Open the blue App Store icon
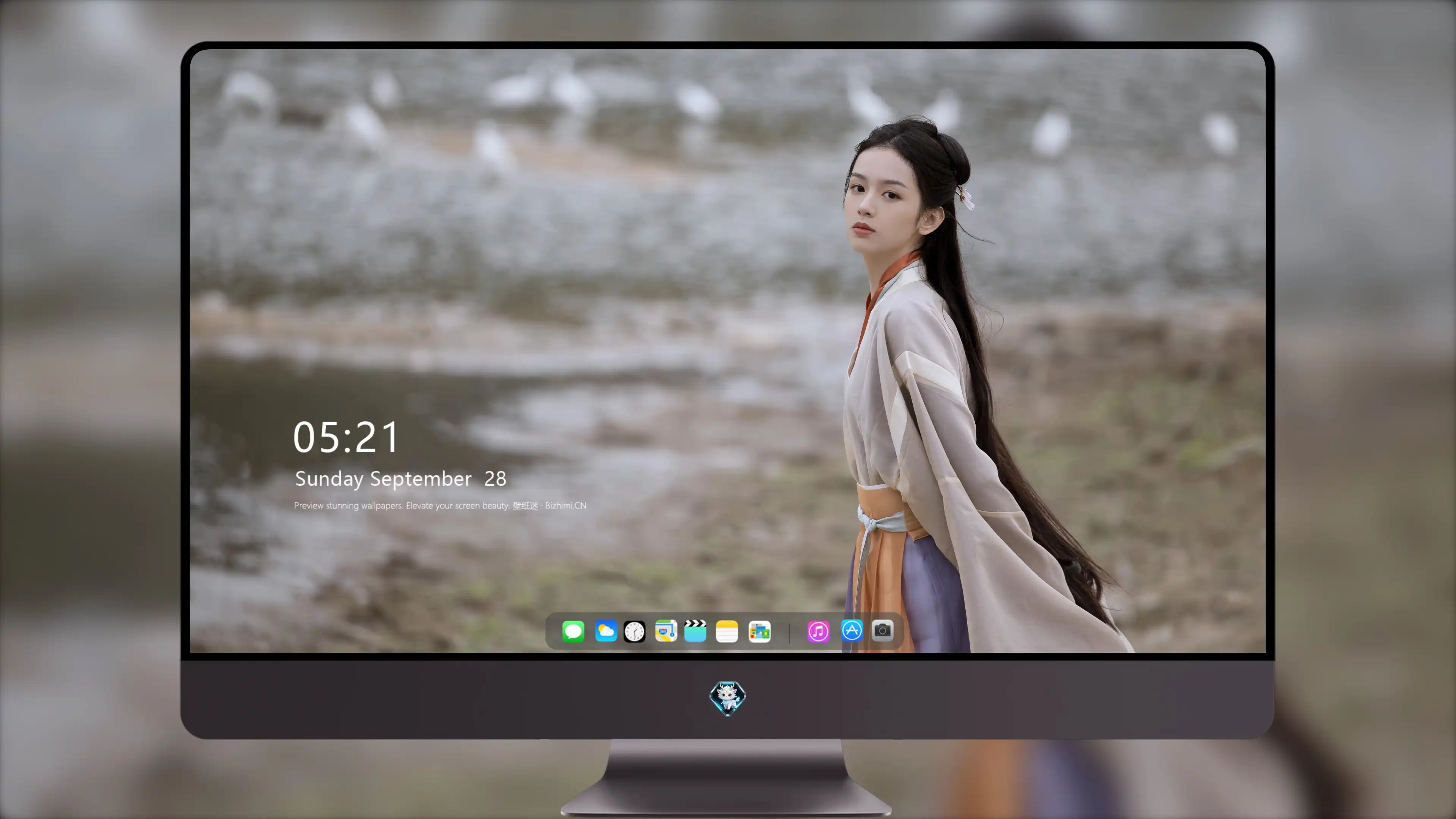 pos(852,630)
